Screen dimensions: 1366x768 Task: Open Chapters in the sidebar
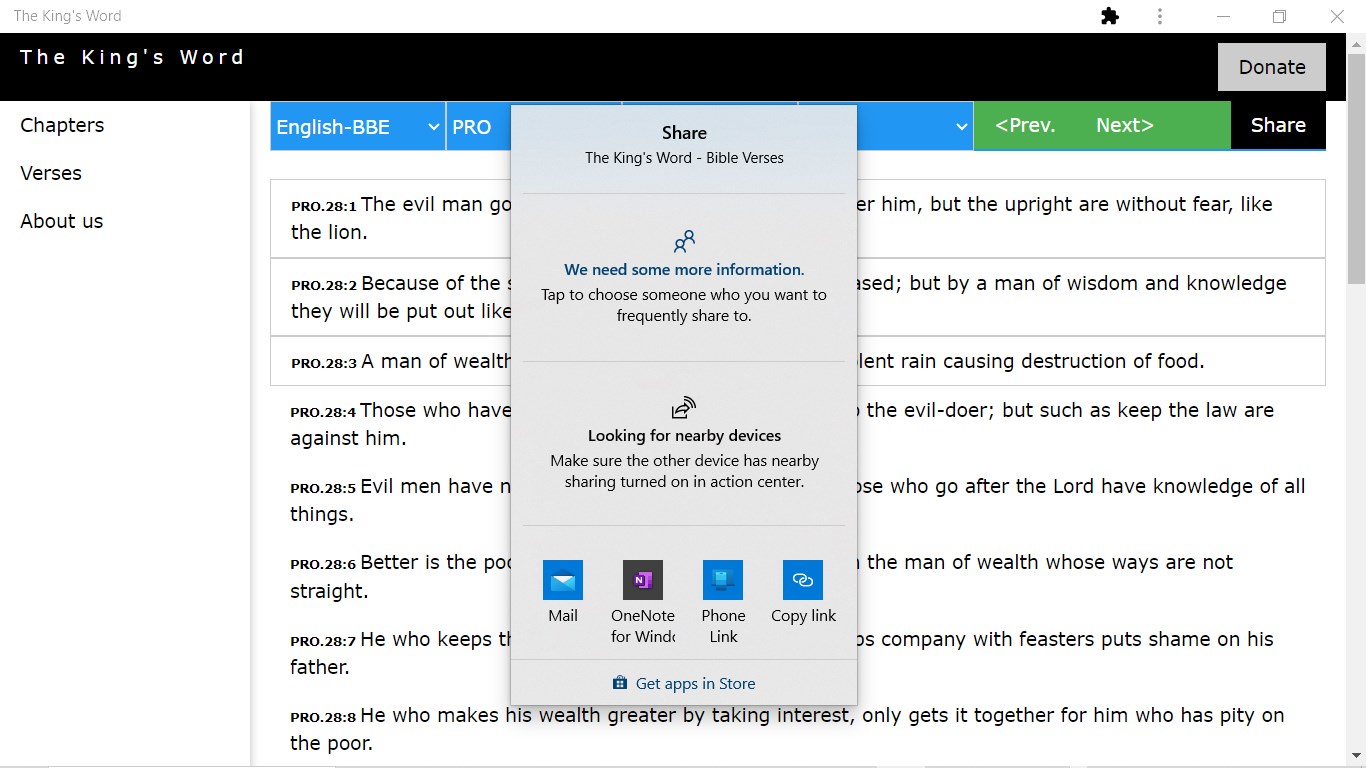(x=62, y=125)
